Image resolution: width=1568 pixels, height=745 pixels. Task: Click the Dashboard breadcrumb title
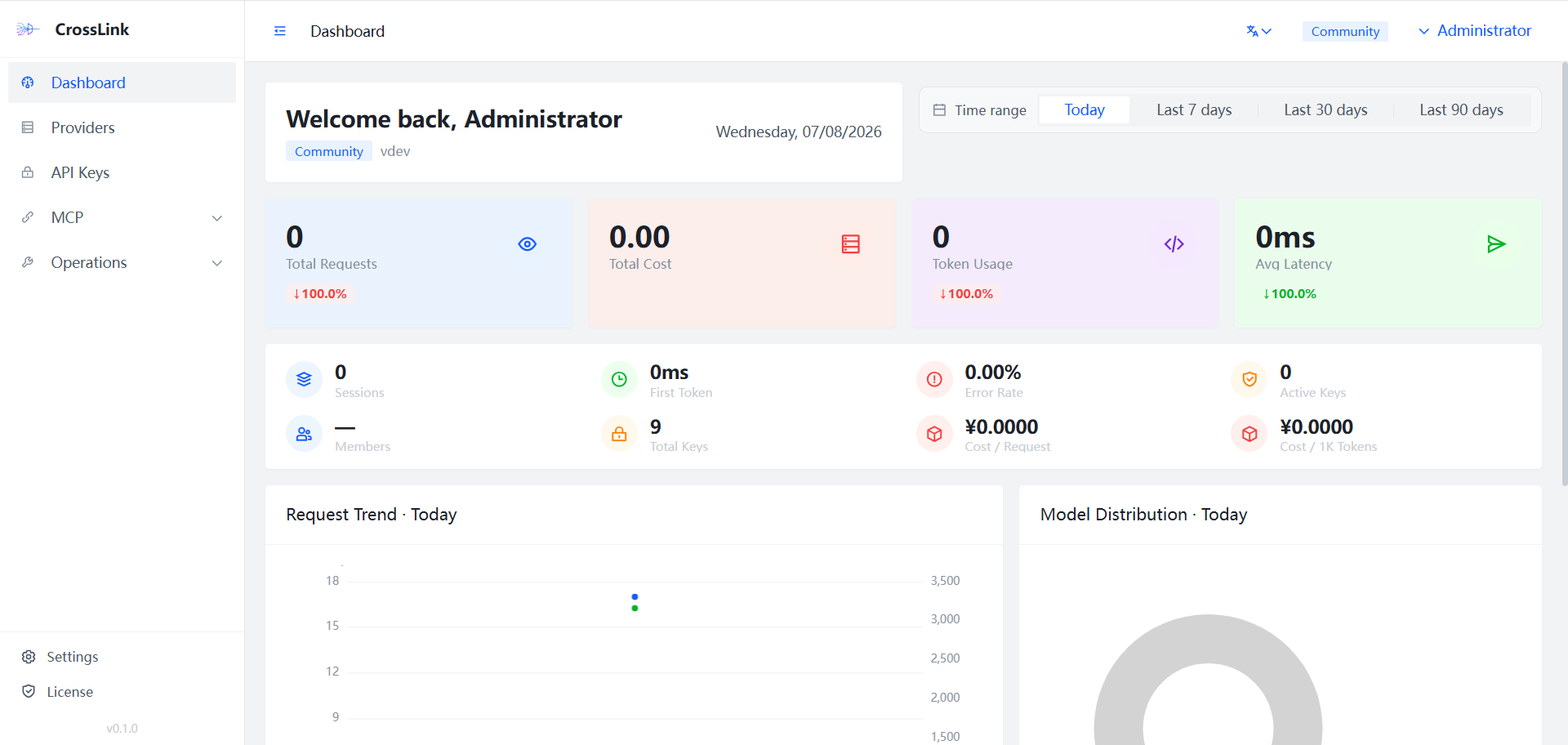347,31
